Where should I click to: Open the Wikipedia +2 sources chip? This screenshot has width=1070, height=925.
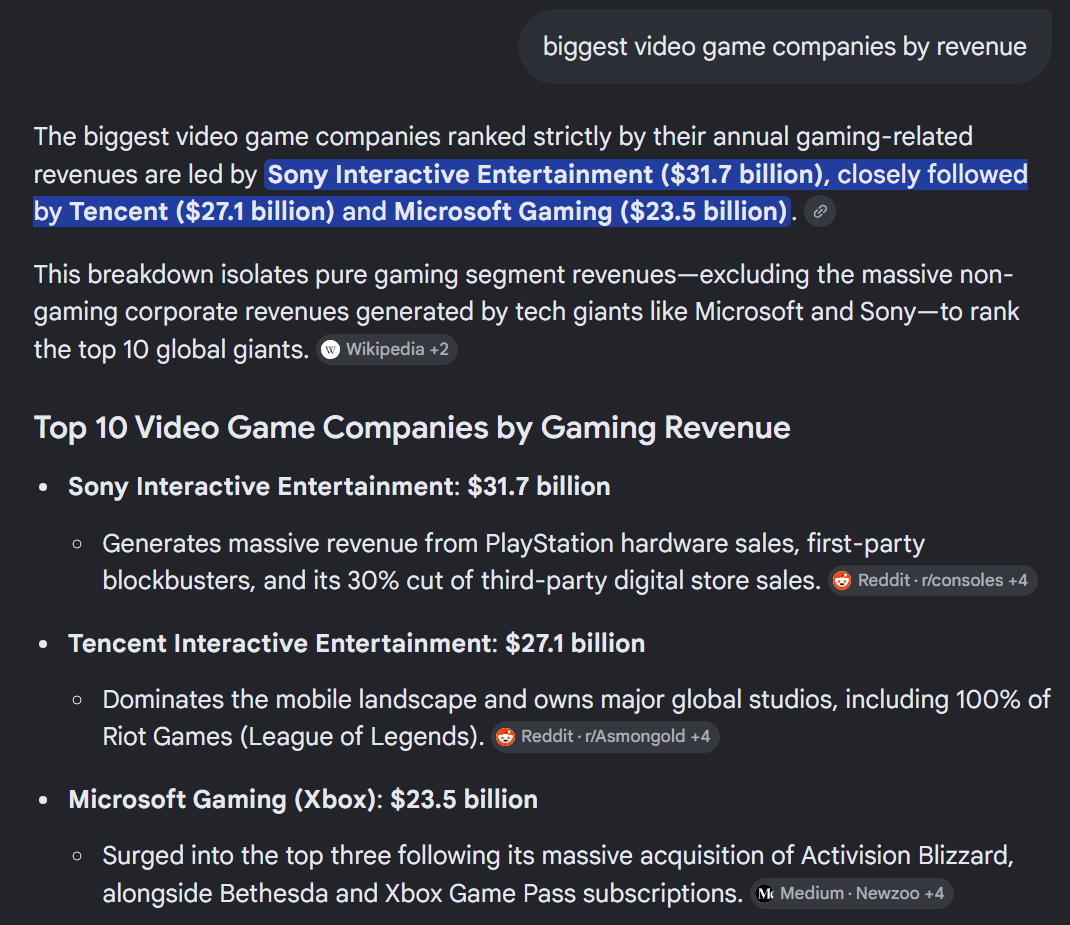387,350
